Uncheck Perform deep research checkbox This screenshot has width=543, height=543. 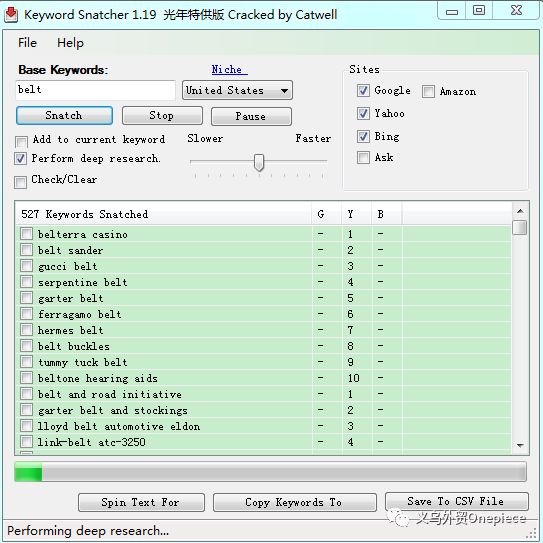coord(20,159)
